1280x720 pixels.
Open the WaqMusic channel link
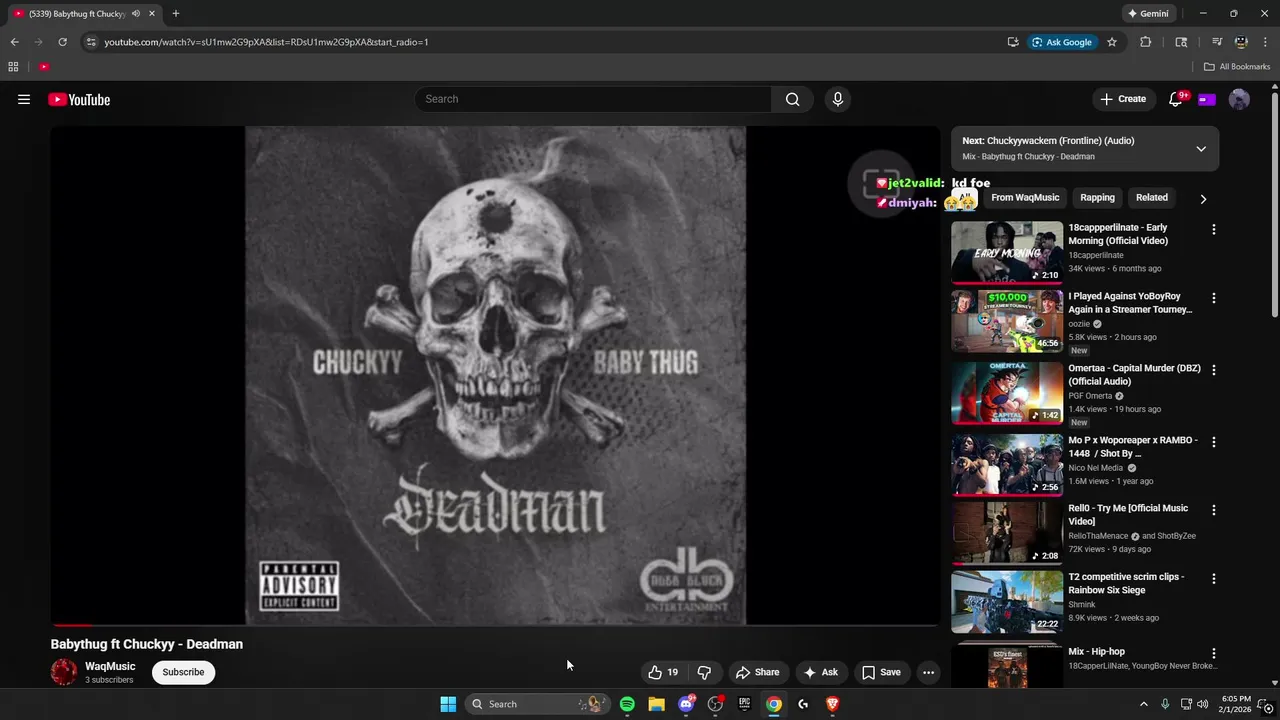pos(110,666)
